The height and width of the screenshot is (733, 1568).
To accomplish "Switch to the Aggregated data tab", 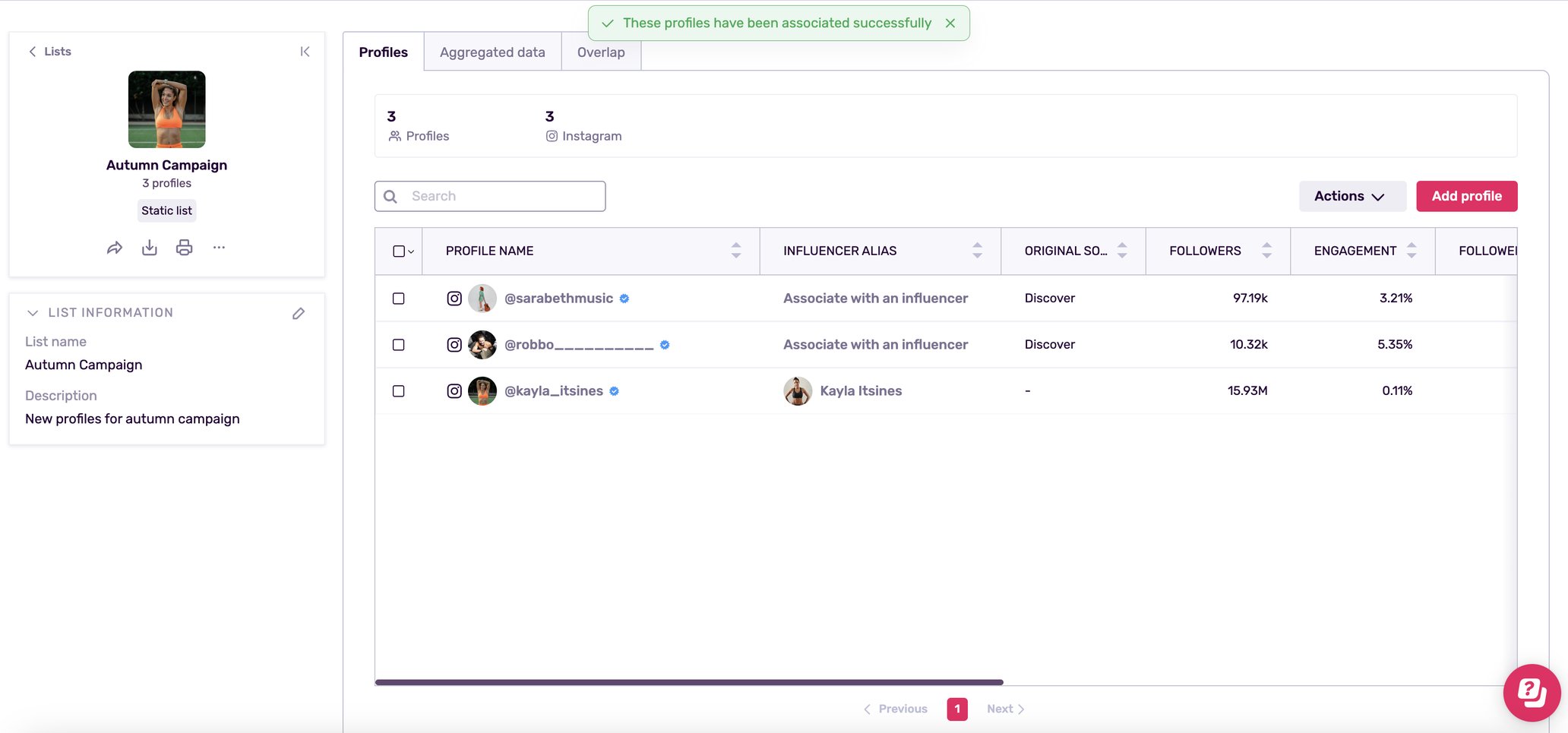I will pyautogui.click(x=492, y=52).
